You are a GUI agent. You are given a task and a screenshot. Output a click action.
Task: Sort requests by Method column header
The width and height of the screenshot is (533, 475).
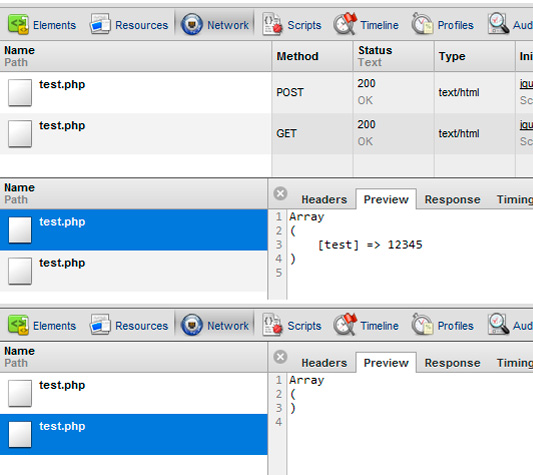312,56
